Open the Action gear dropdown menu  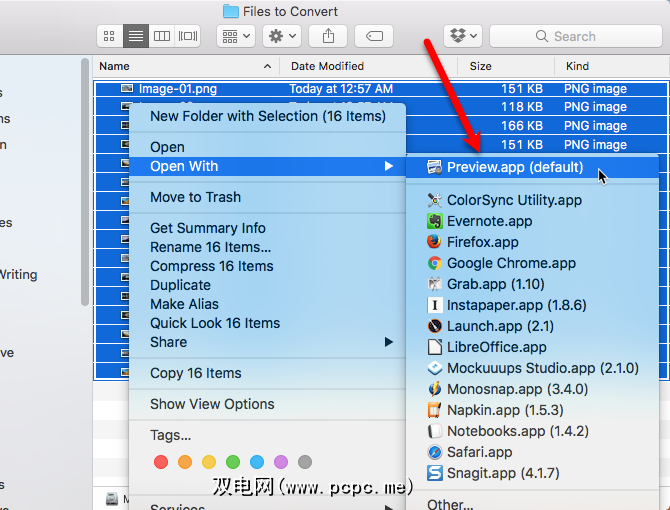tap(281, 36)
